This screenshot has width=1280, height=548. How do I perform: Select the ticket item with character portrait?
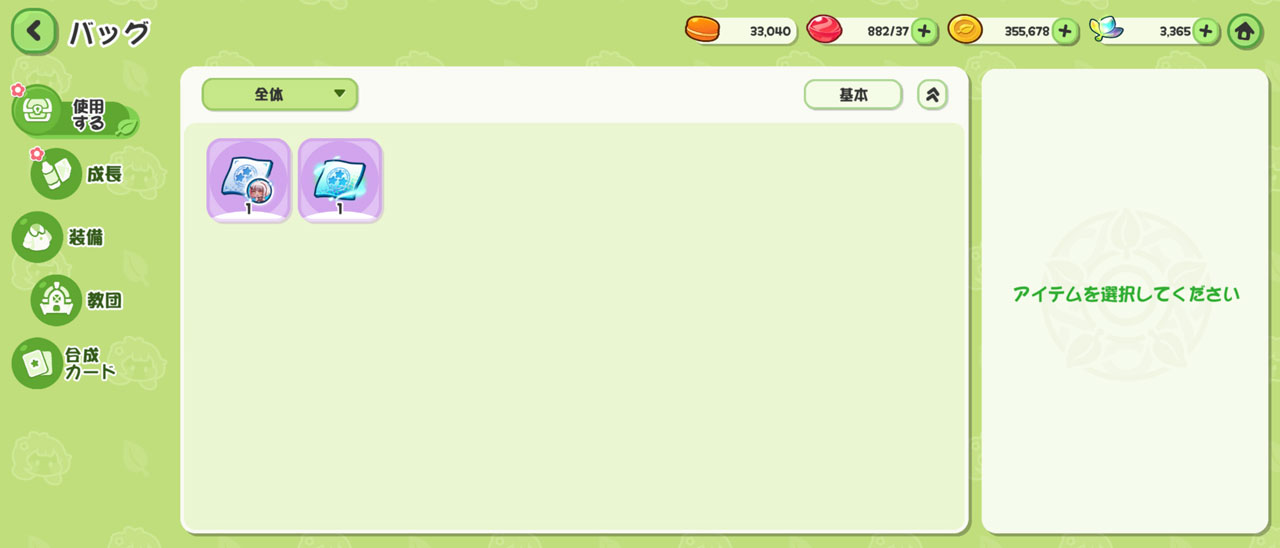(249, 180)
